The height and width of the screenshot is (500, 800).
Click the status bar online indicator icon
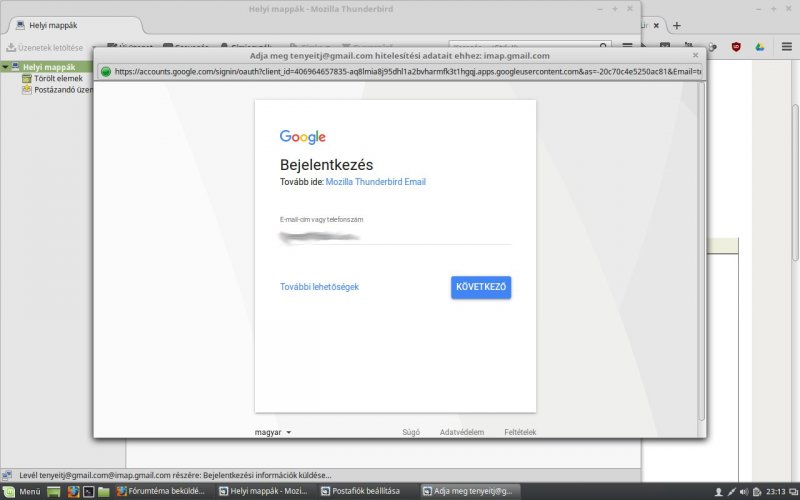(7, 476)
